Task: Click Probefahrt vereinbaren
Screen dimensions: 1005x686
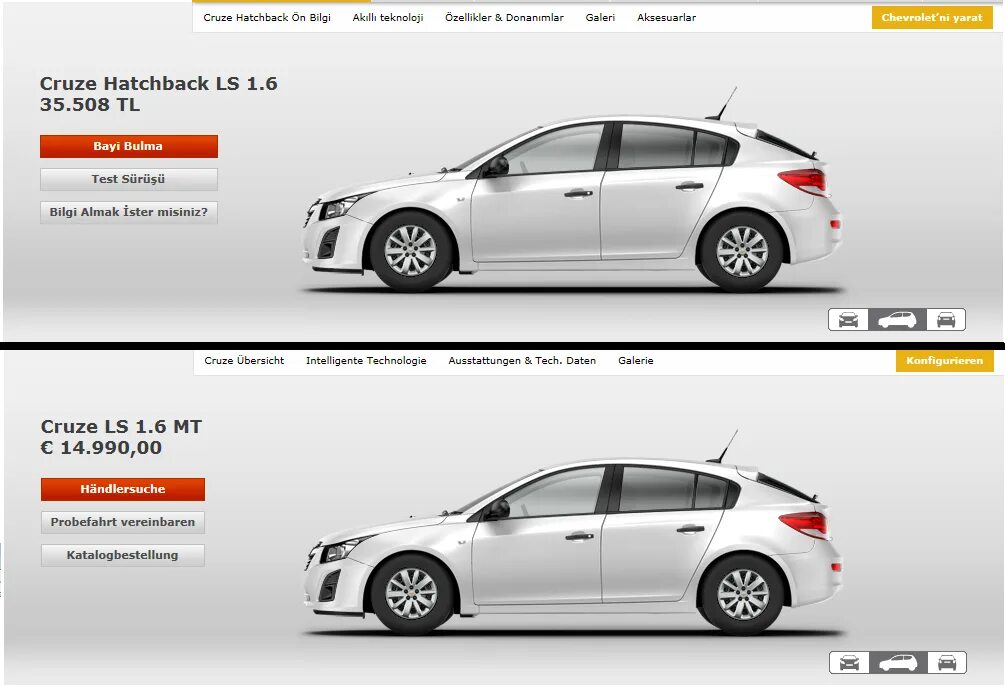Action: (122, 522)
